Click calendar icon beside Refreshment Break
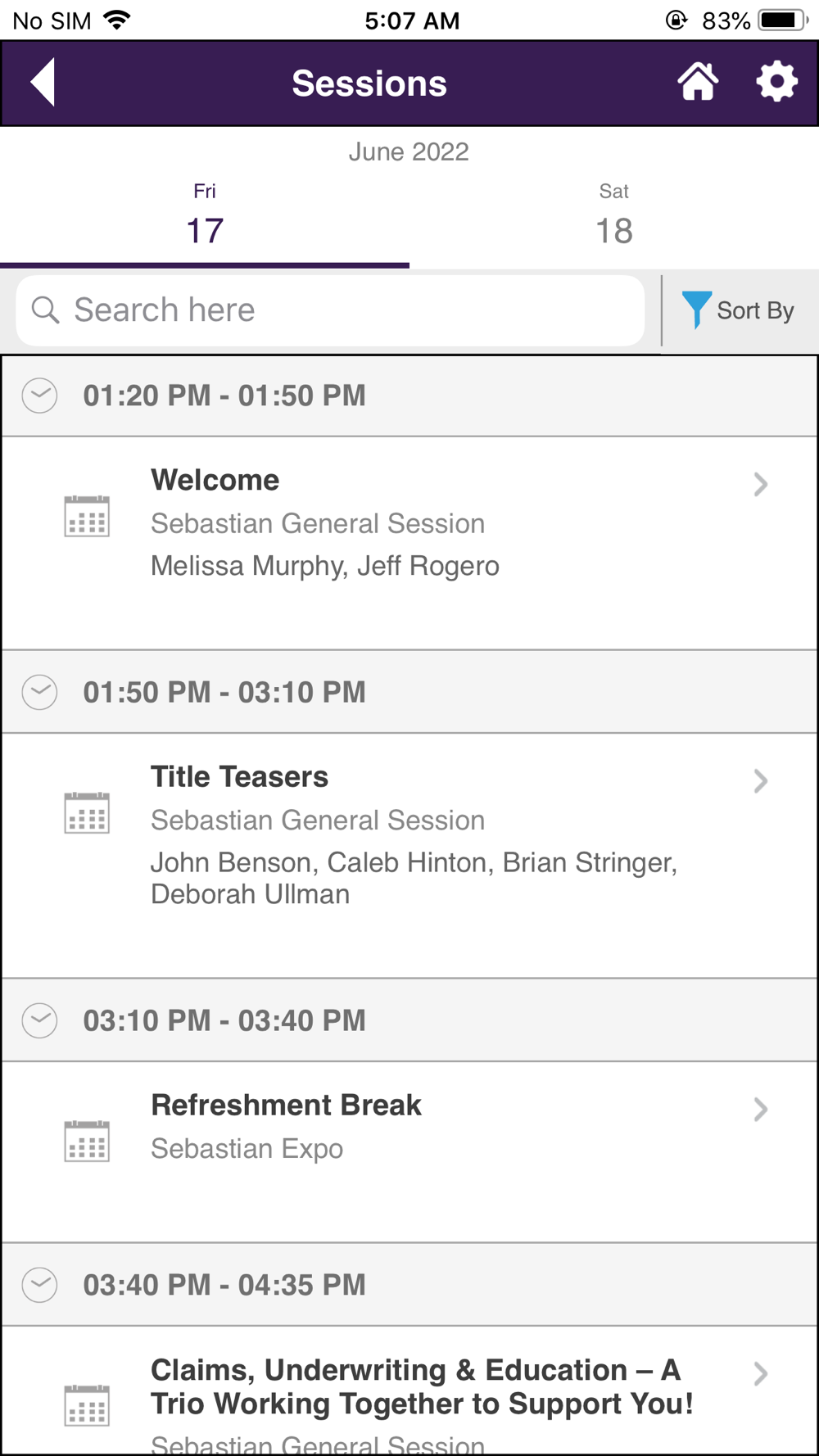 [87, 1142]
